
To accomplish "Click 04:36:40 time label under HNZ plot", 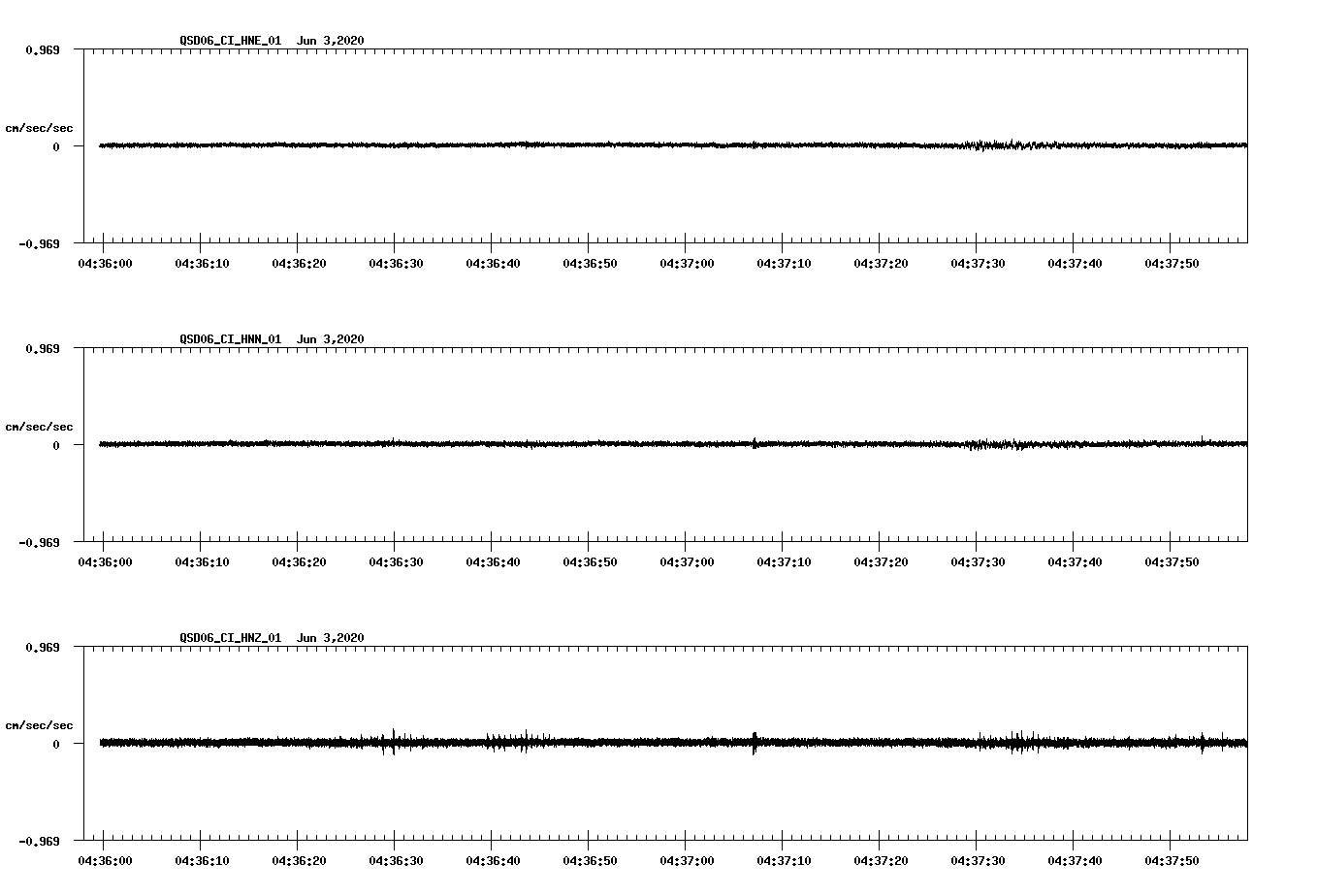I will [493, 861].
